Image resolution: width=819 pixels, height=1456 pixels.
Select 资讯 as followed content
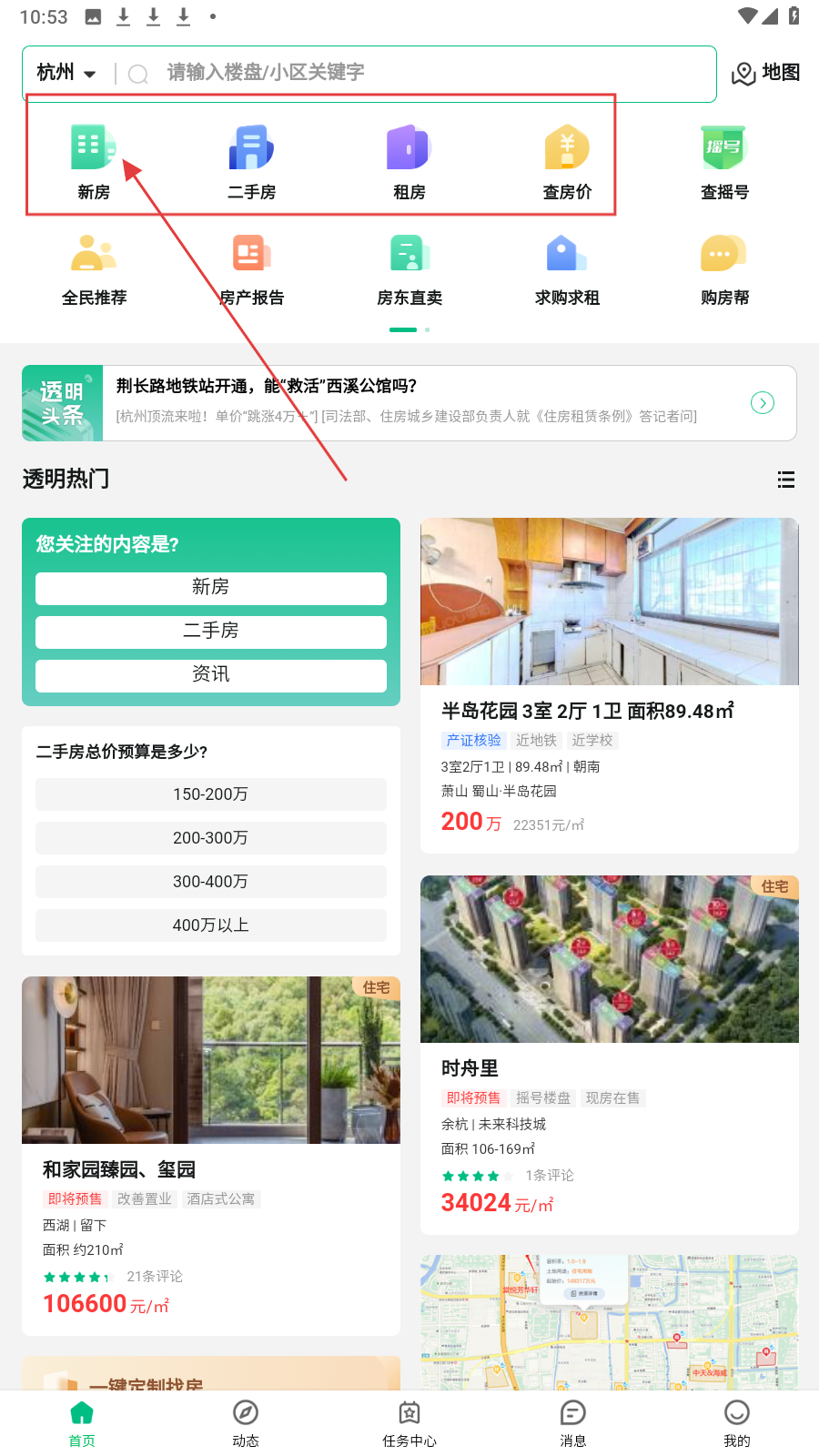tap(211, 675)
